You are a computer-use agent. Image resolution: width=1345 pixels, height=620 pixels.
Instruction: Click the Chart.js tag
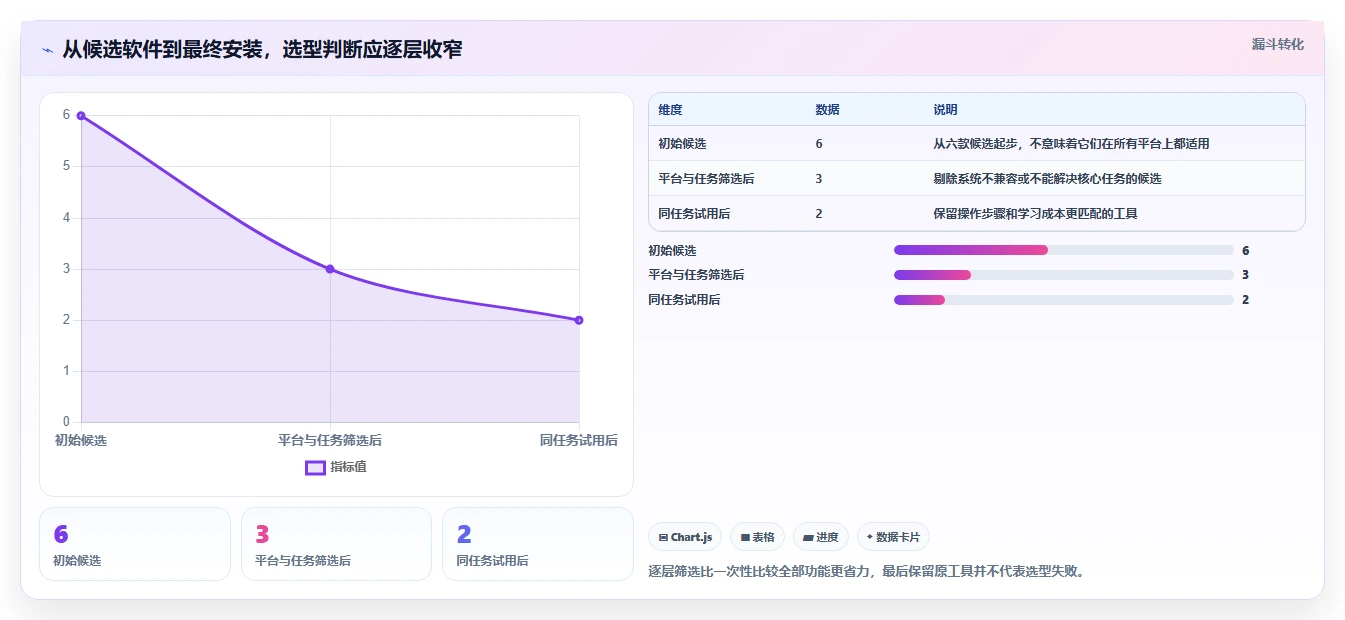coord(685,537)
